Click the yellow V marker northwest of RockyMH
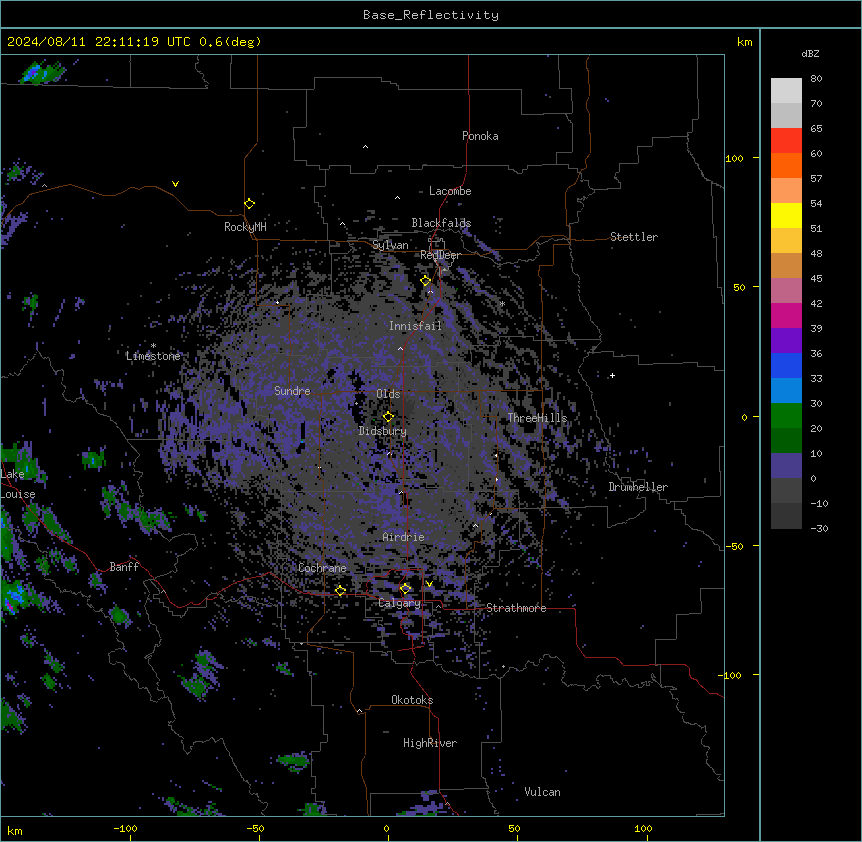Image resolution: width=862 pixels, height=842 pixels. point(175,184)
